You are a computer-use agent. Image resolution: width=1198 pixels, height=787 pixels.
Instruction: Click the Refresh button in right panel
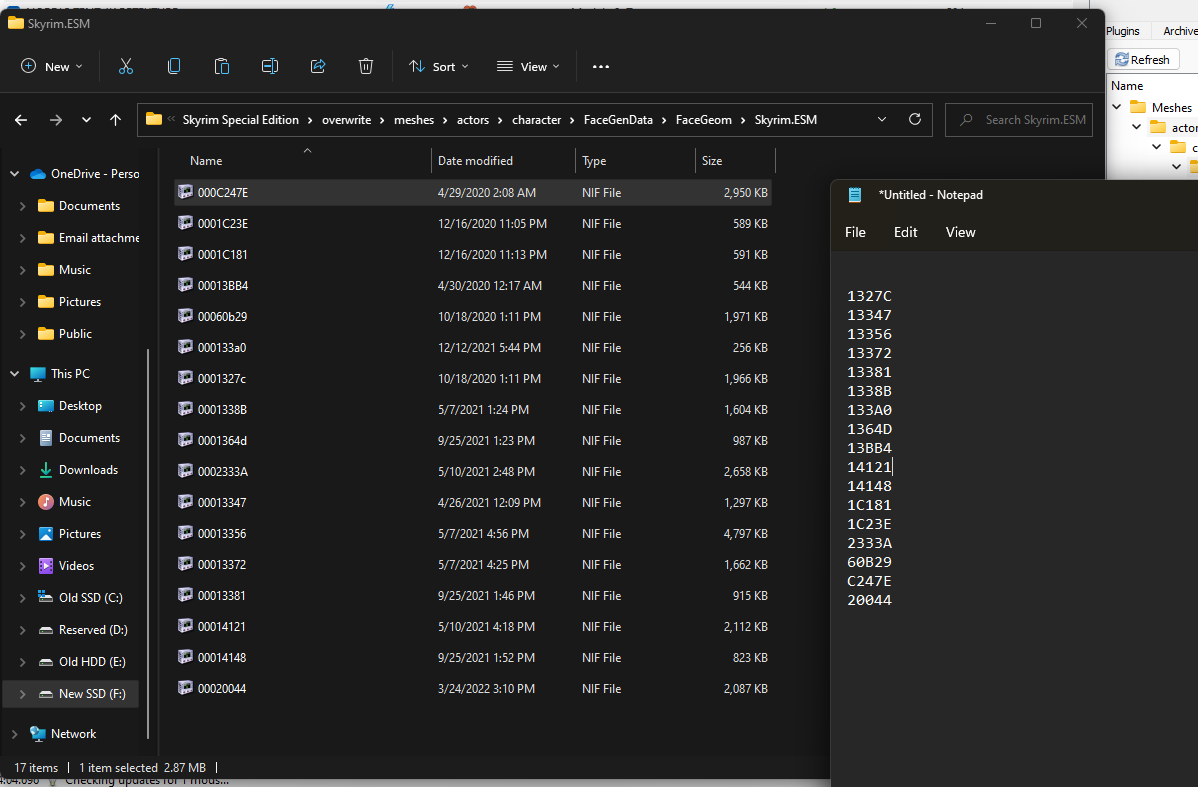click(1143, 60)
